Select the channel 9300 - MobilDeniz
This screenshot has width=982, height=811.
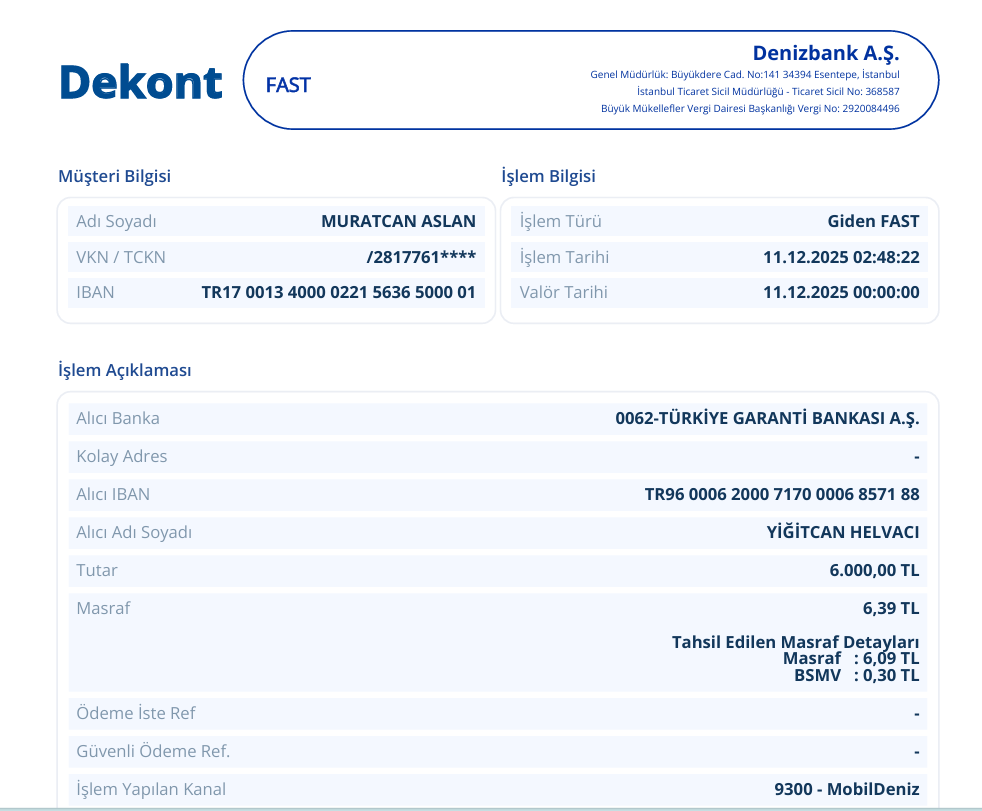coord(847,790)
